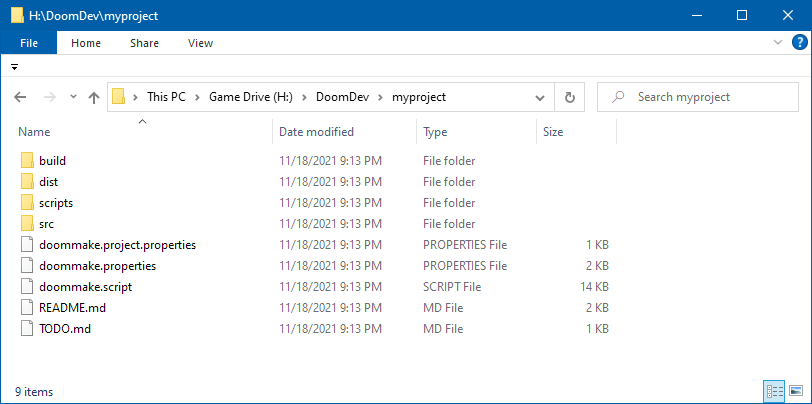Open address bar previous locations dropdown

coord(540,97)
